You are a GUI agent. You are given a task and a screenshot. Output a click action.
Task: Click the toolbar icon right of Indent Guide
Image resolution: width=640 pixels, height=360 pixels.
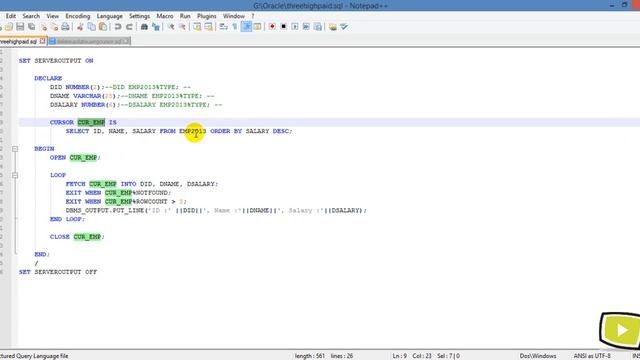[257, 27]
